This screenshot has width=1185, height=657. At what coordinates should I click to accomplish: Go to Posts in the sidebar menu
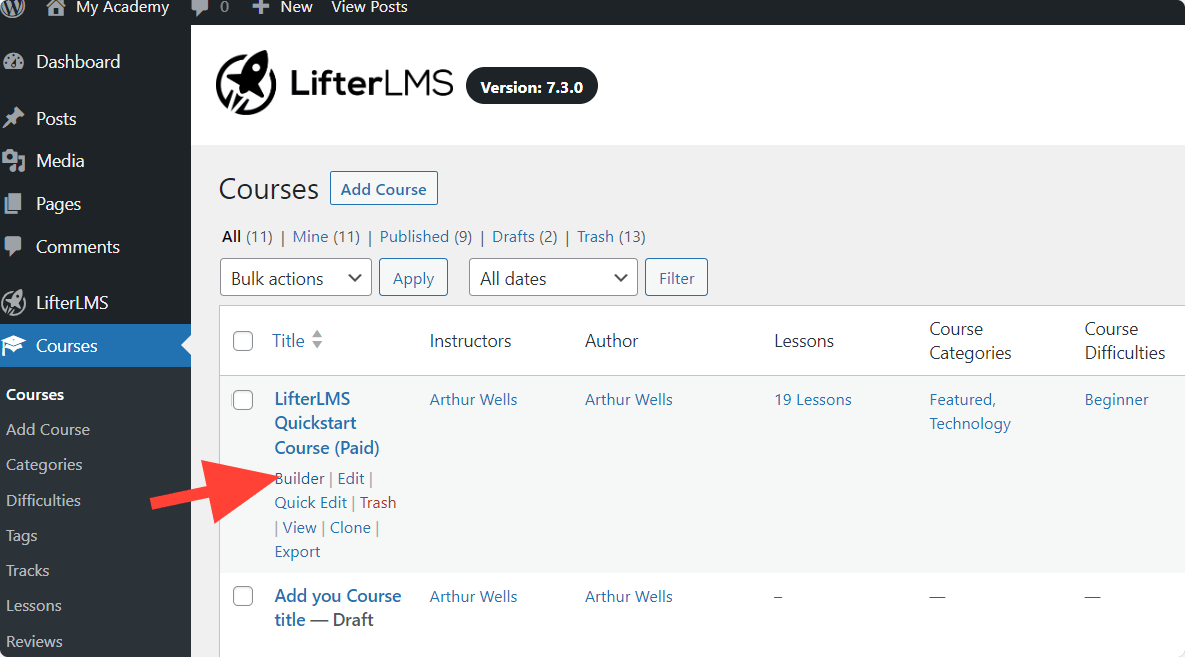pyautogui.click(x=56, y=119)
